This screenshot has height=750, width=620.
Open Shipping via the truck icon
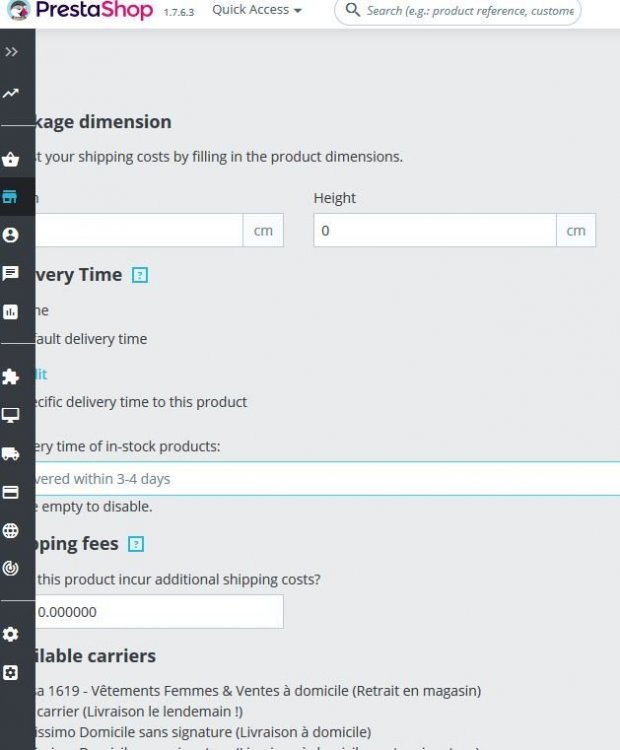11,453
